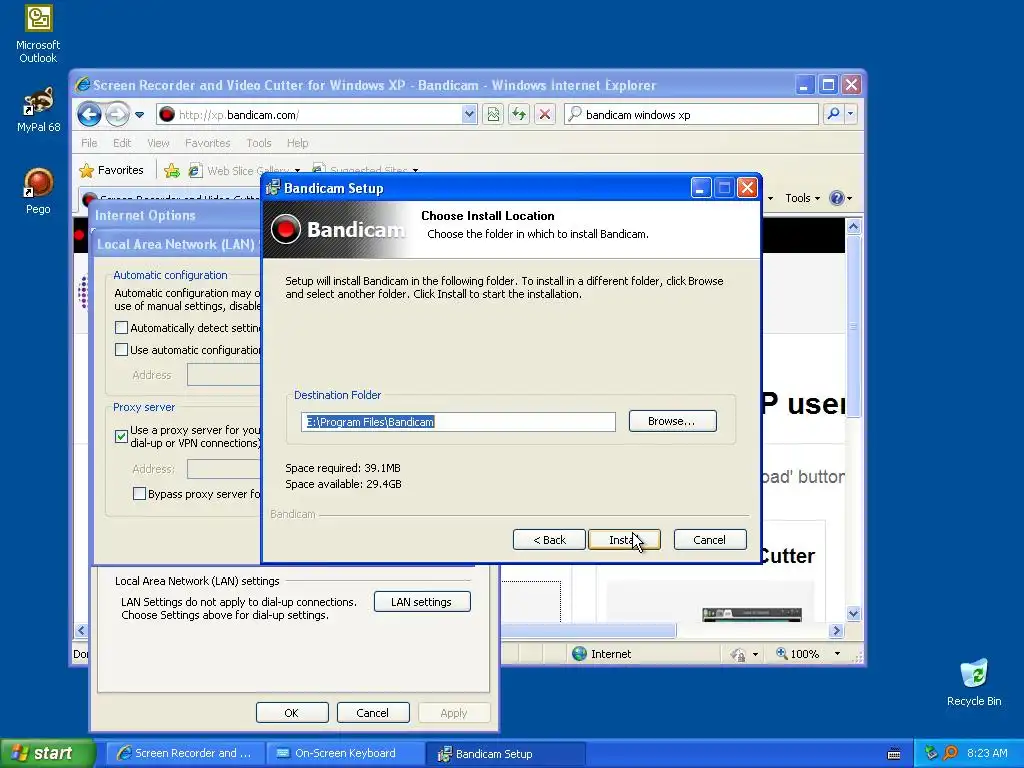This screenshot has height=768, width=1024.
Task: Click down arrow on page vertical scrollbar
Action: [854, 613]
